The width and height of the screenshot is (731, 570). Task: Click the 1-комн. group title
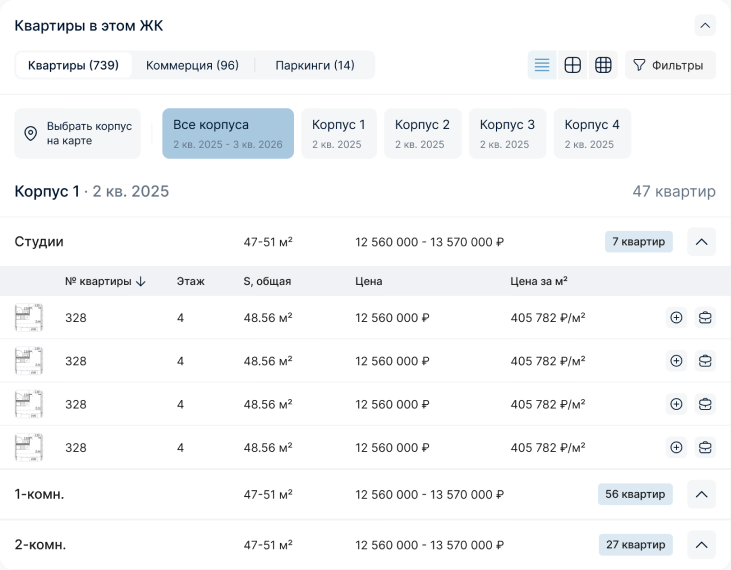click(x=39, y=494)
